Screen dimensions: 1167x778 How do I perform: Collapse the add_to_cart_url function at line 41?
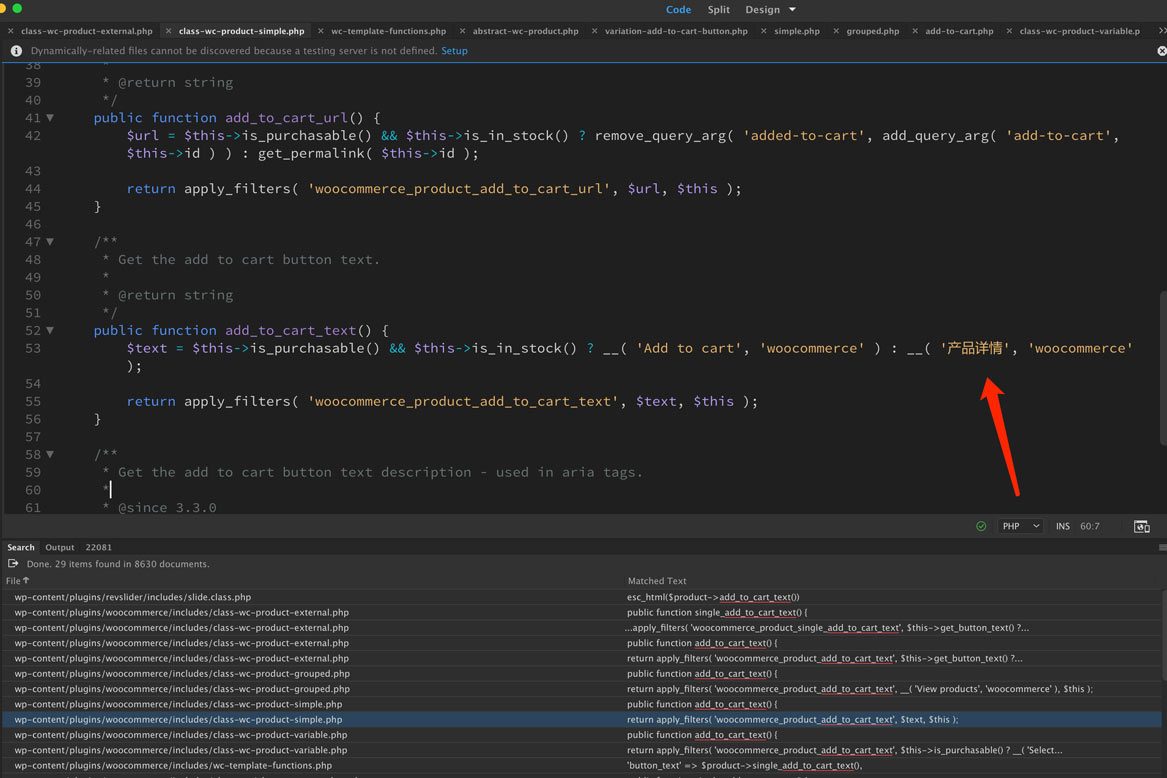(x=50, y=118)
